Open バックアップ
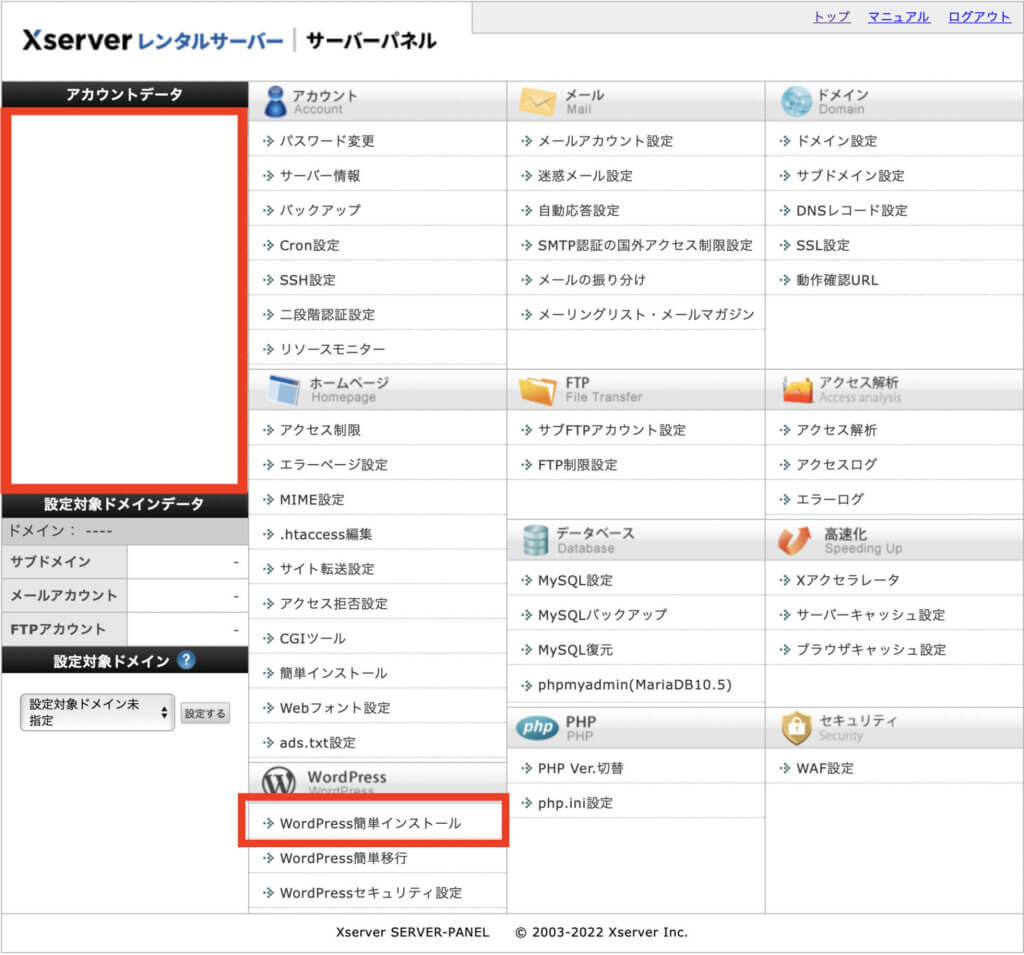This screenshot has height=955, width=1024. point(320,210)
